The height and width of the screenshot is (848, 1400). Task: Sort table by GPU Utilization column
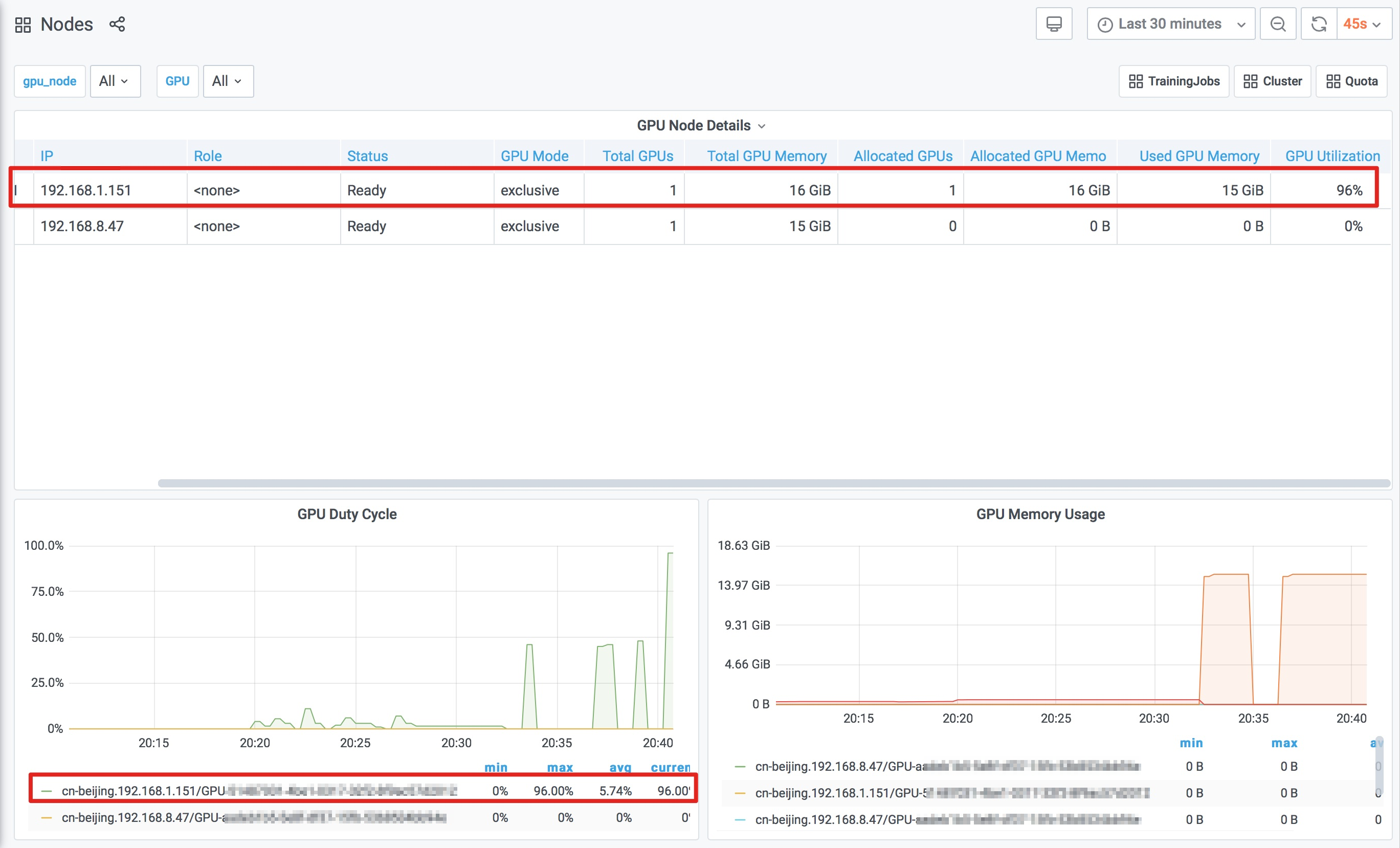point(1332,156)
